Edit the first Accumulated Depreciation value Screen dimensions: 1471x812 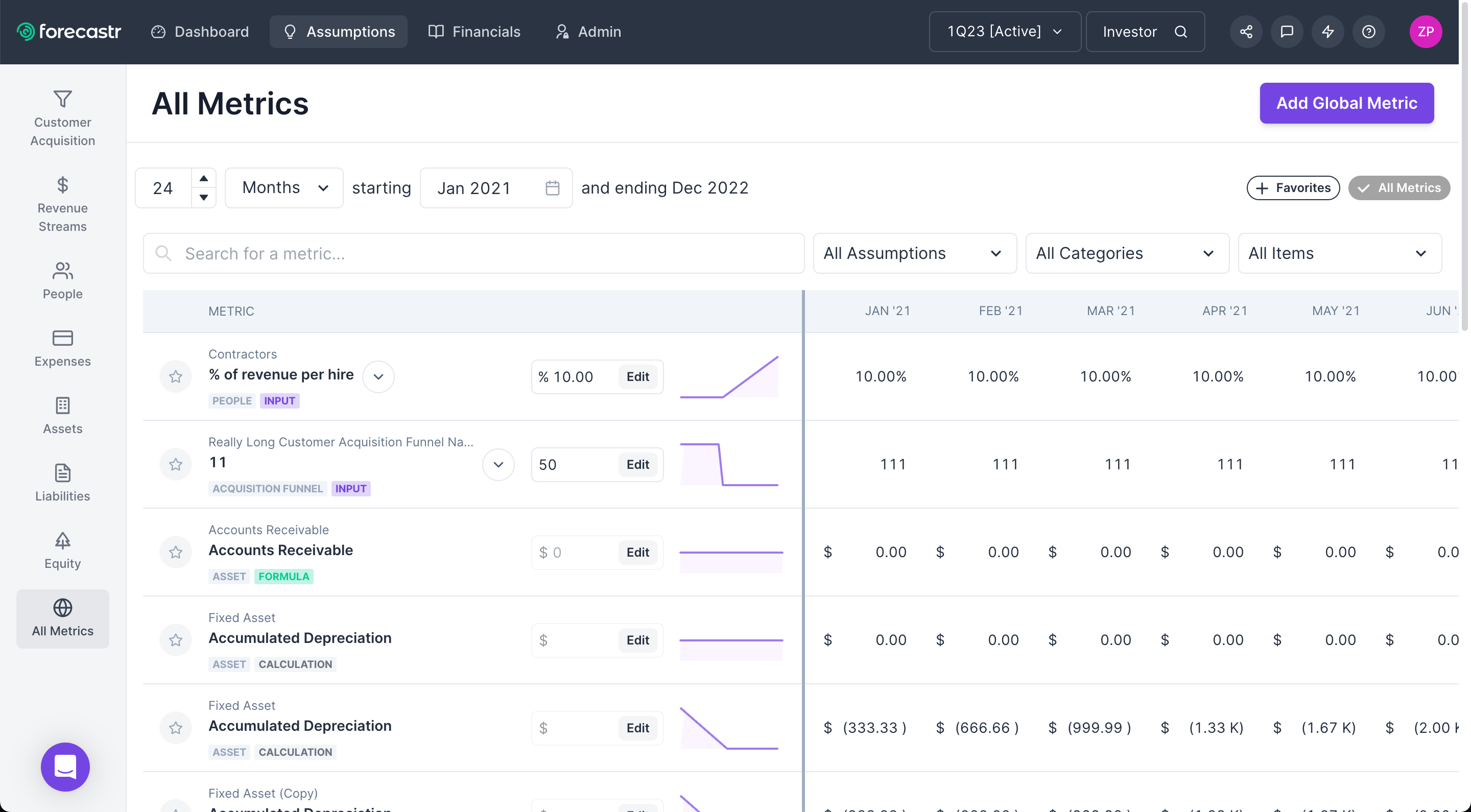[x=638, y=640]
